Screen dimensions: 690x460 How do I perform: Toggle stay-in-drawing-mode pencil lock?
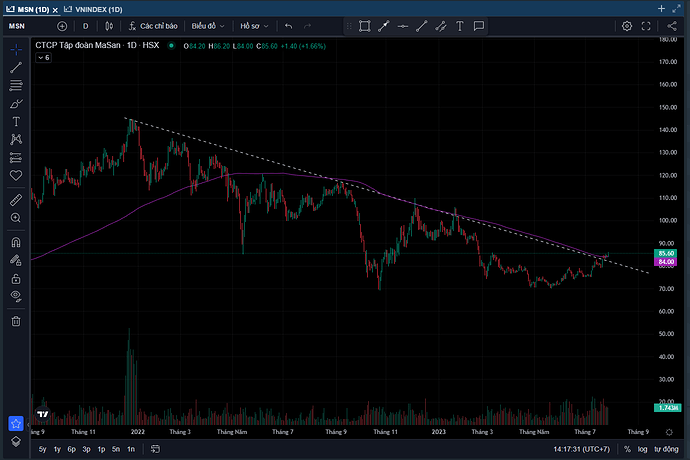coord(16,261)
